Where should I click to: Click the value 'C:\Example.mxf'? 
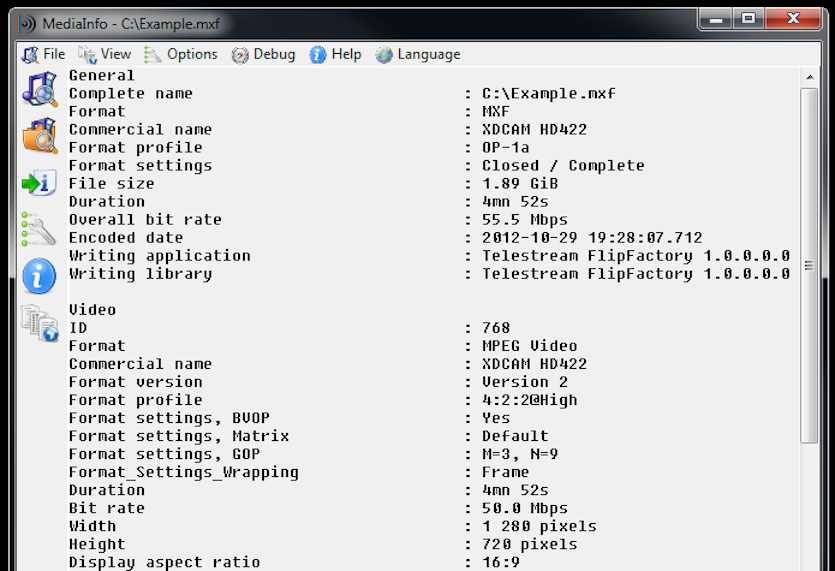(x=549, y=94)
